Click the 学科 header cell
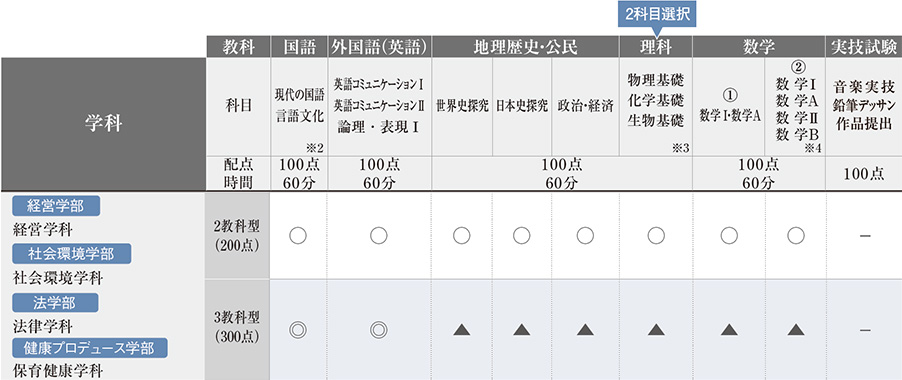This screenshot has width=902, height=380. 103,124
